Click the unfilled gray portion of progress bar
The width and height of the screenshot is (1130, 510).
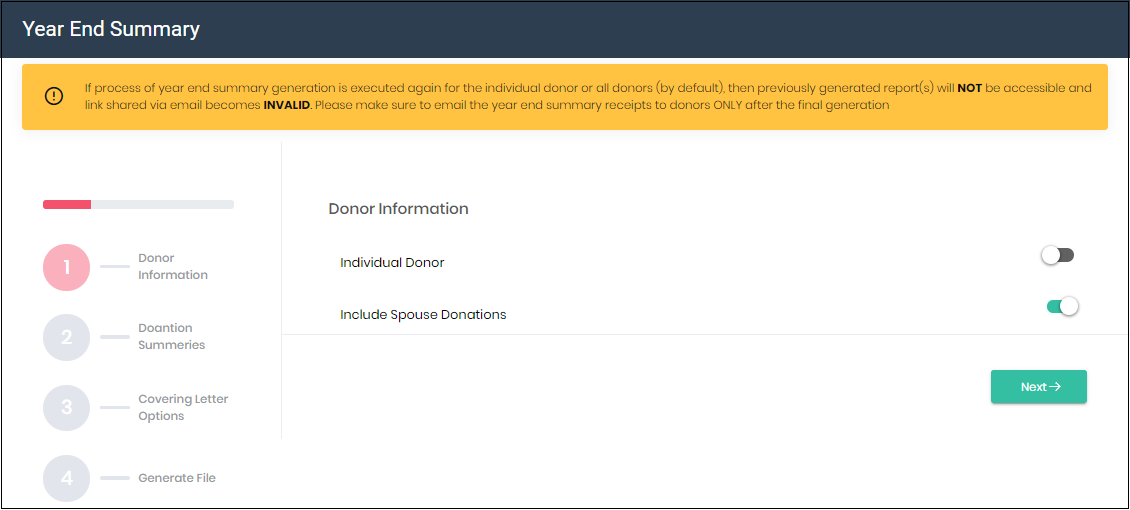tap(162, 205)
